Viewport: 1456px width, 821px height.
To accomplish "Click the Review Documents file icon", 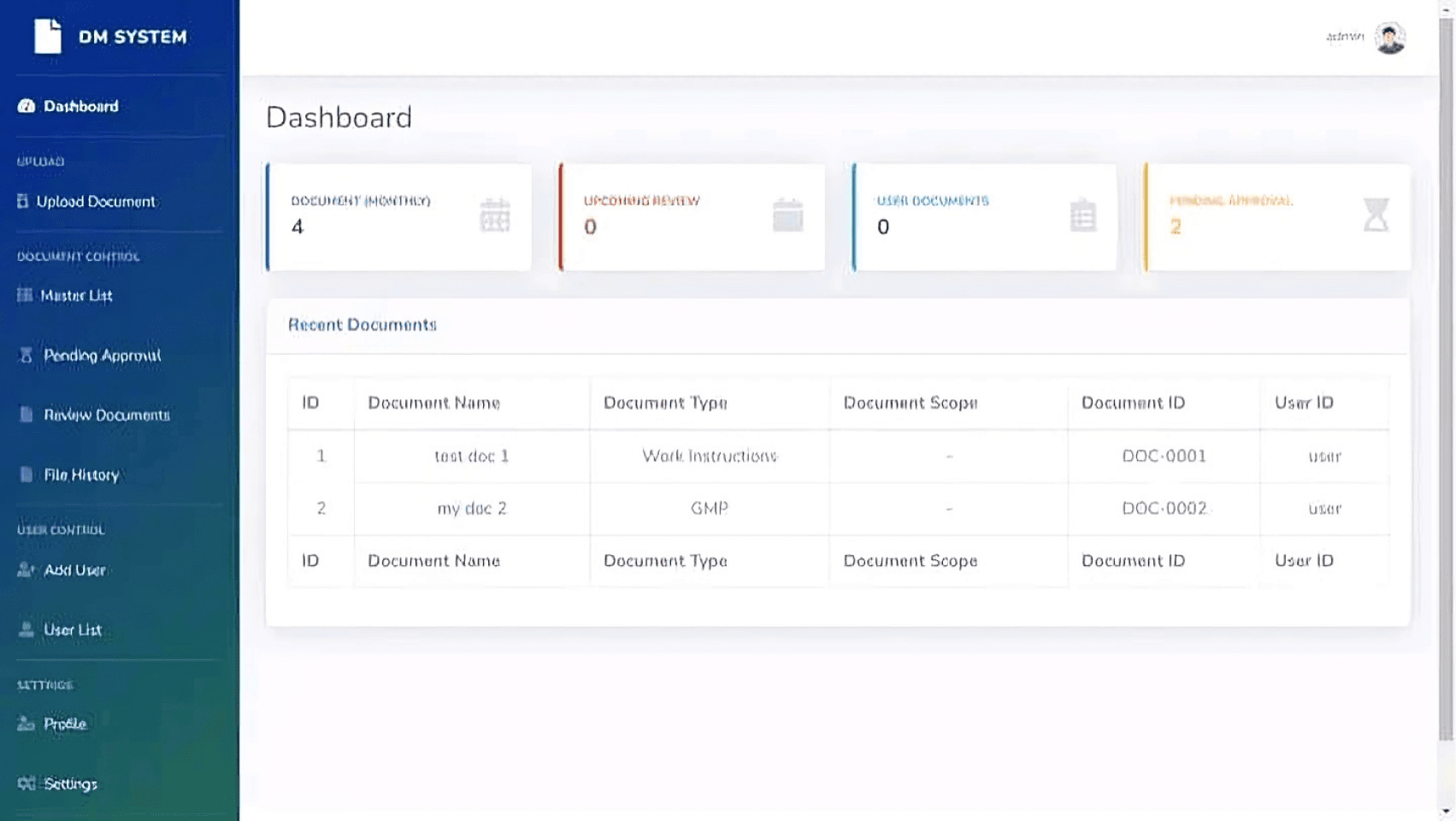I will pos(27,415).
